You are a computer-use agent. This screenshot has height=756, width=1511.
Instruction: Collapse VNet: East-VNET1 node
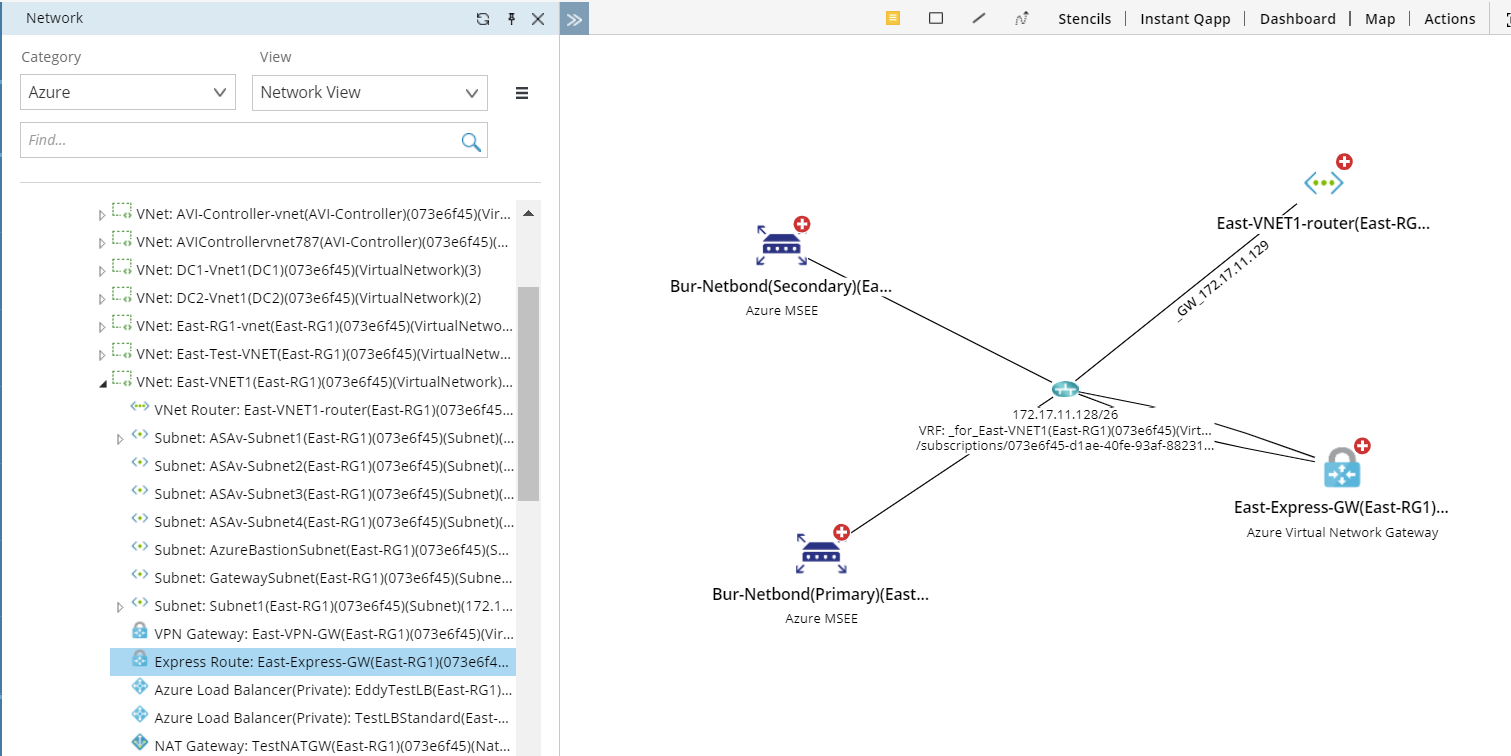[101, 383]
